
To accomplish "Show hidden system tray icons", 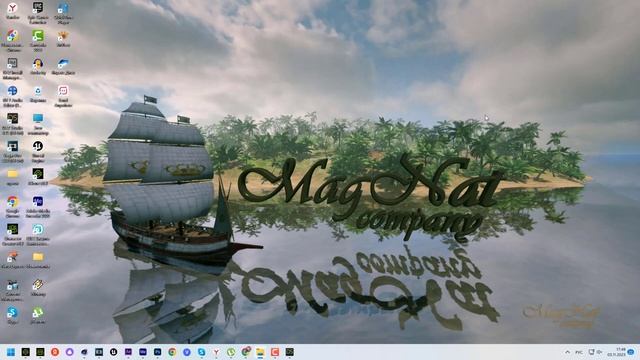I will [567, 352].
